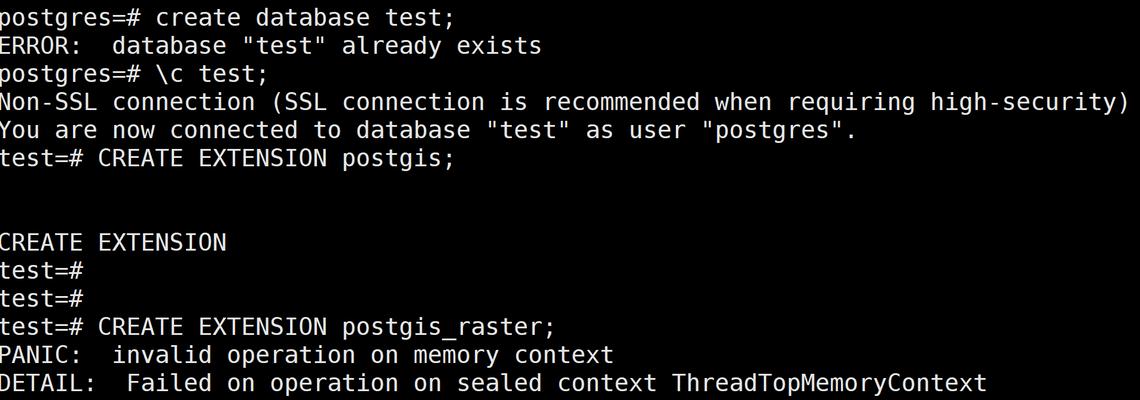Click the word ThreadTopMemoryContext
This screenshot has height=400, width=1140.
(x=829, y=383)
